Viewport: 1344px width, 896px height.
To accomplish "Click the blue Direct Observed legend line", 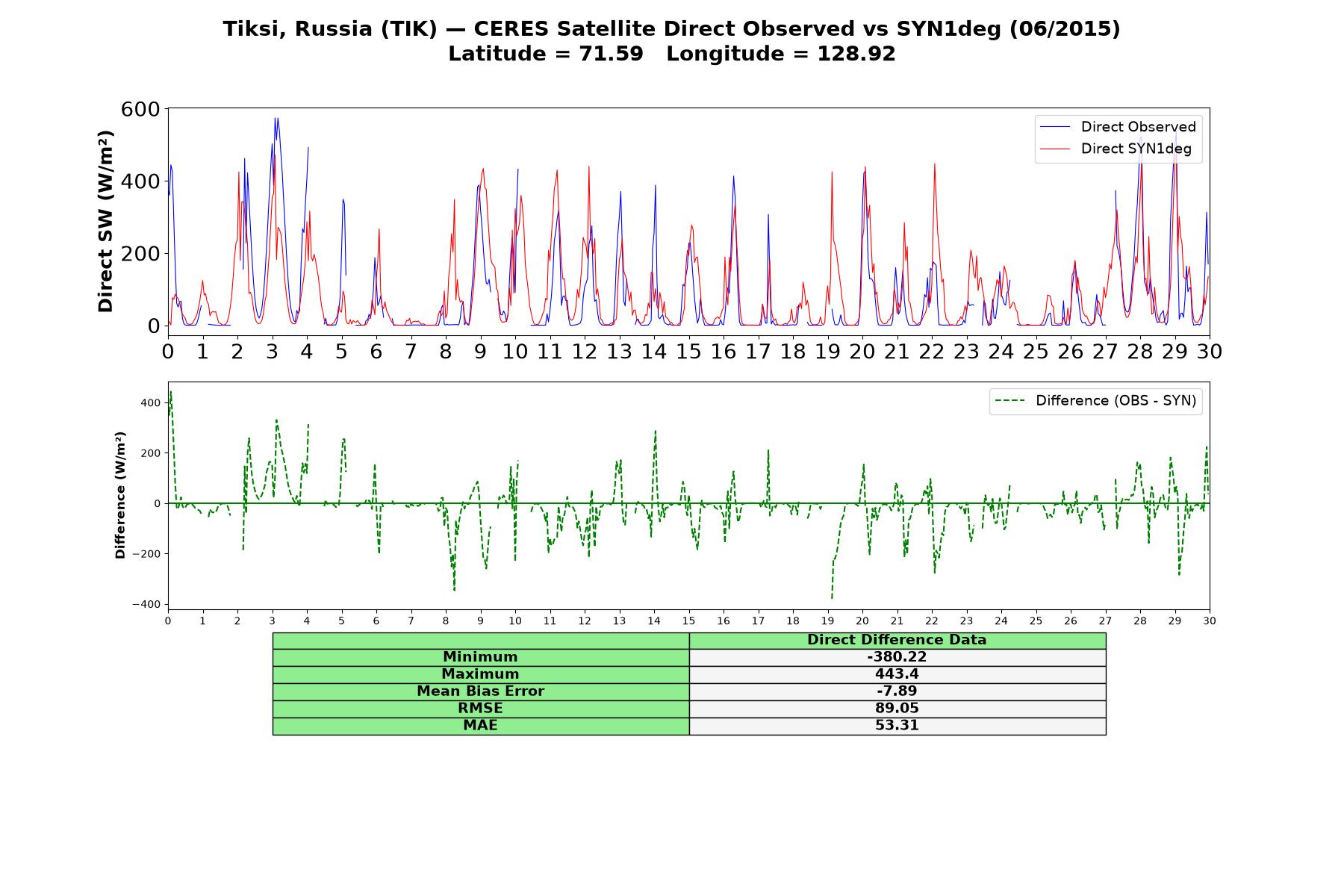I will [1054, 127].
